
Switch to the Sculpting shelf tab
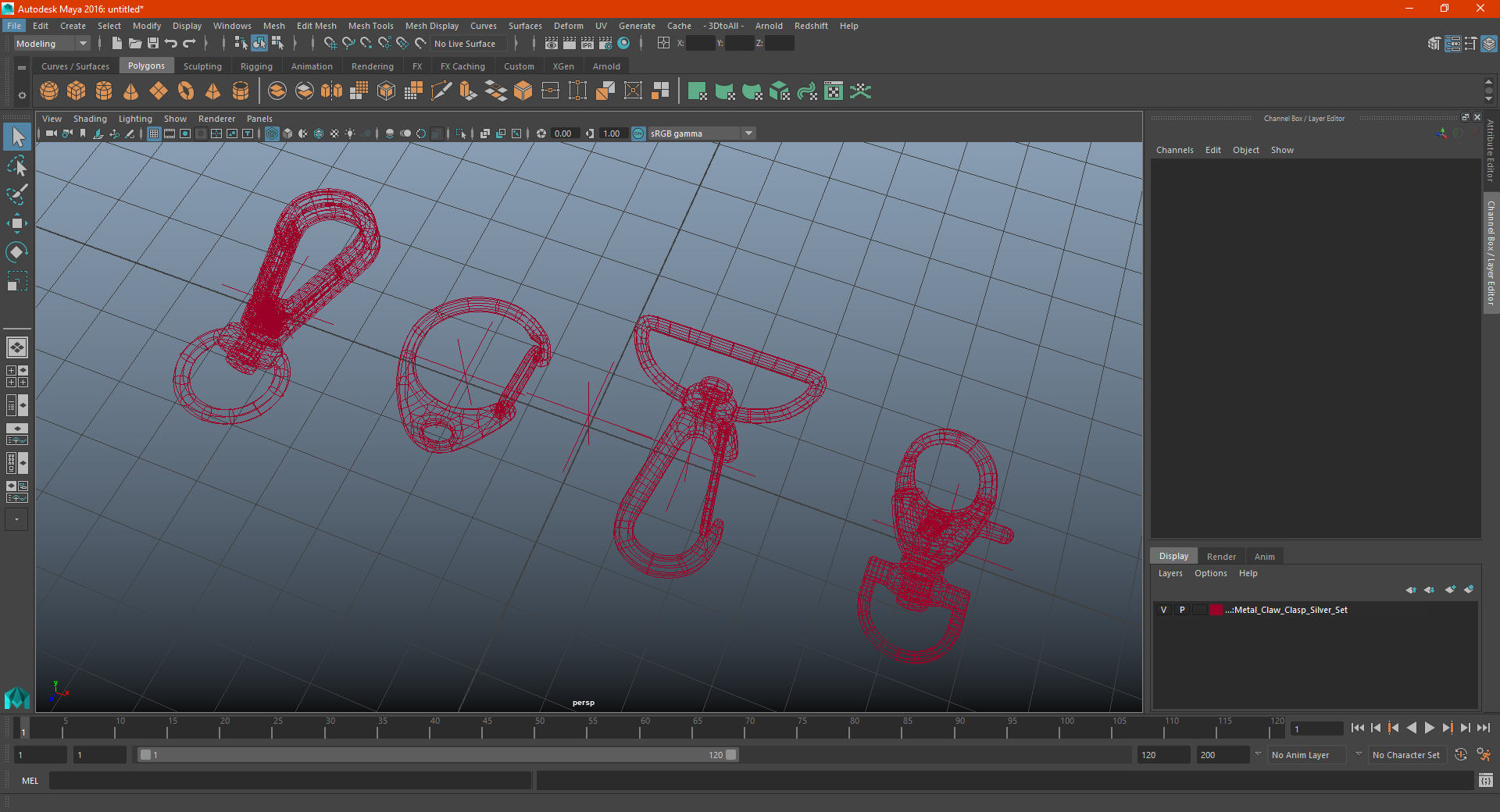click(202, 66)
